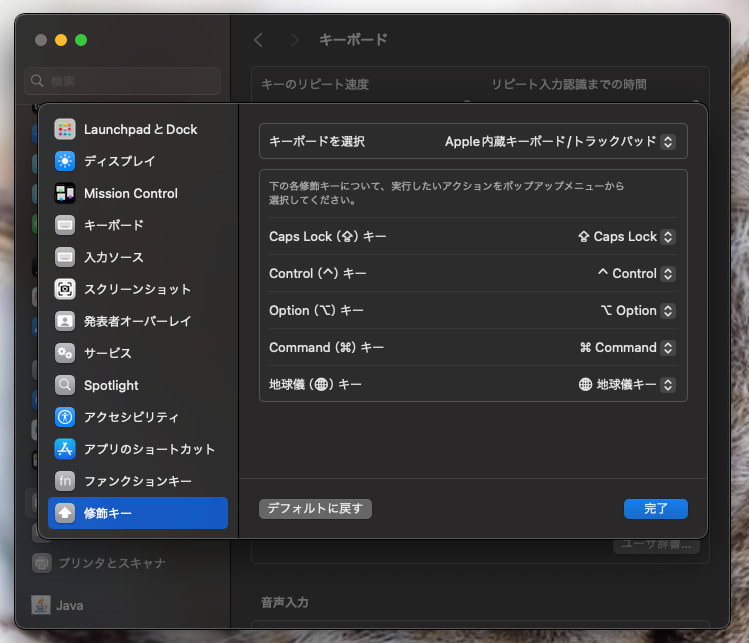Click the ファンクションキー fn icon
Viewport: 749px width, 643px height.
(65, 482)
